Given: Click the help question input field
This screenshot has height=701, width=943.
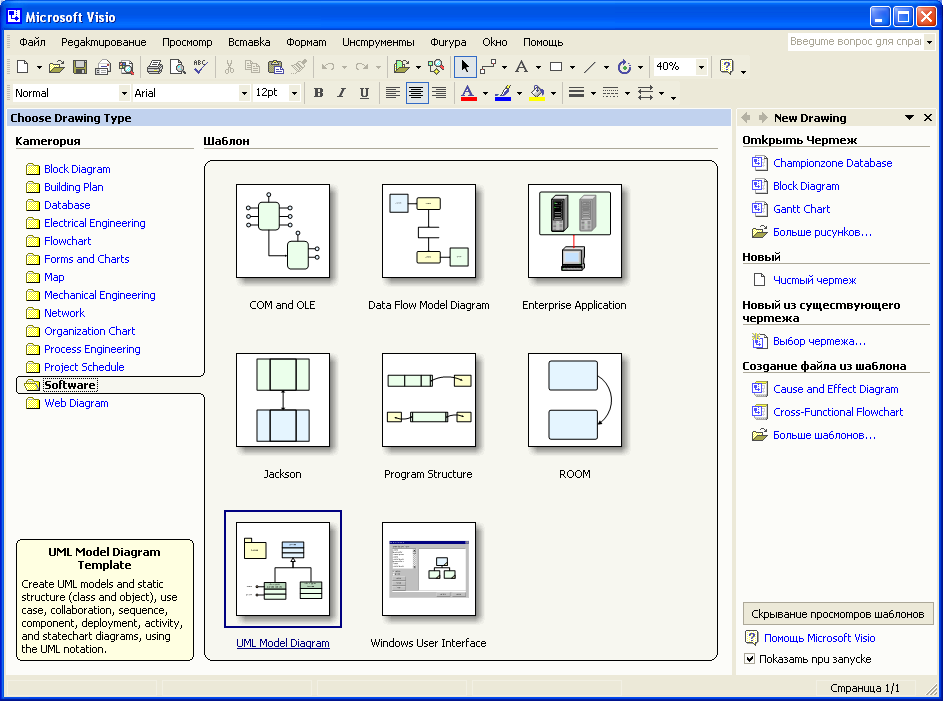Looking at the screenshot, I should pyautogui.click(x=855, y=41).
